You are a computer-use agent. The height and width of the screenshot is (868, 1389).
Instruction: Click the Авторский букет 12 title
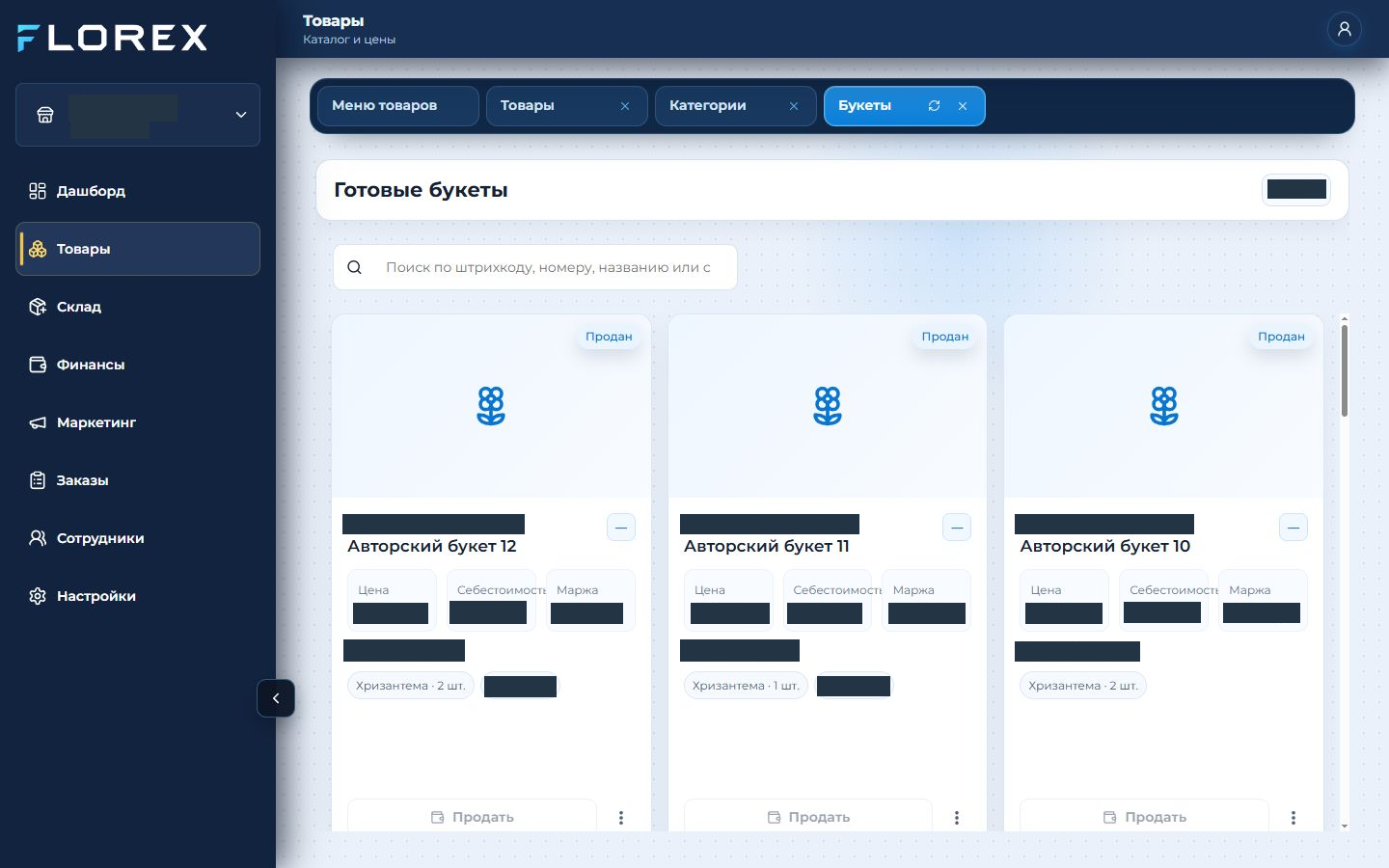(432, 546)
